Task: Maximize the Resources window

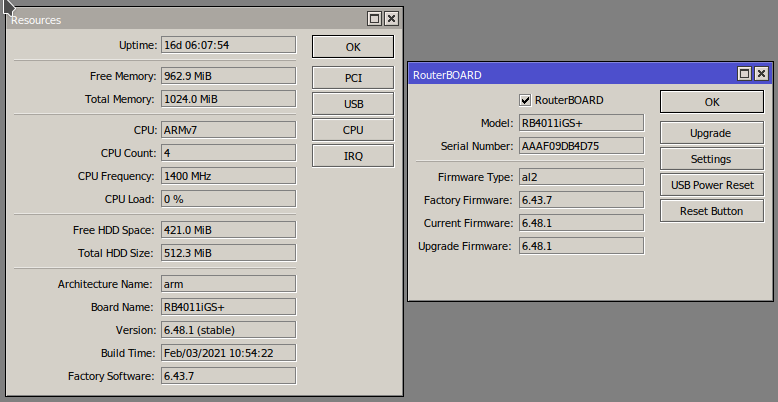Action: pyautogui.click(x=375, y=19)
